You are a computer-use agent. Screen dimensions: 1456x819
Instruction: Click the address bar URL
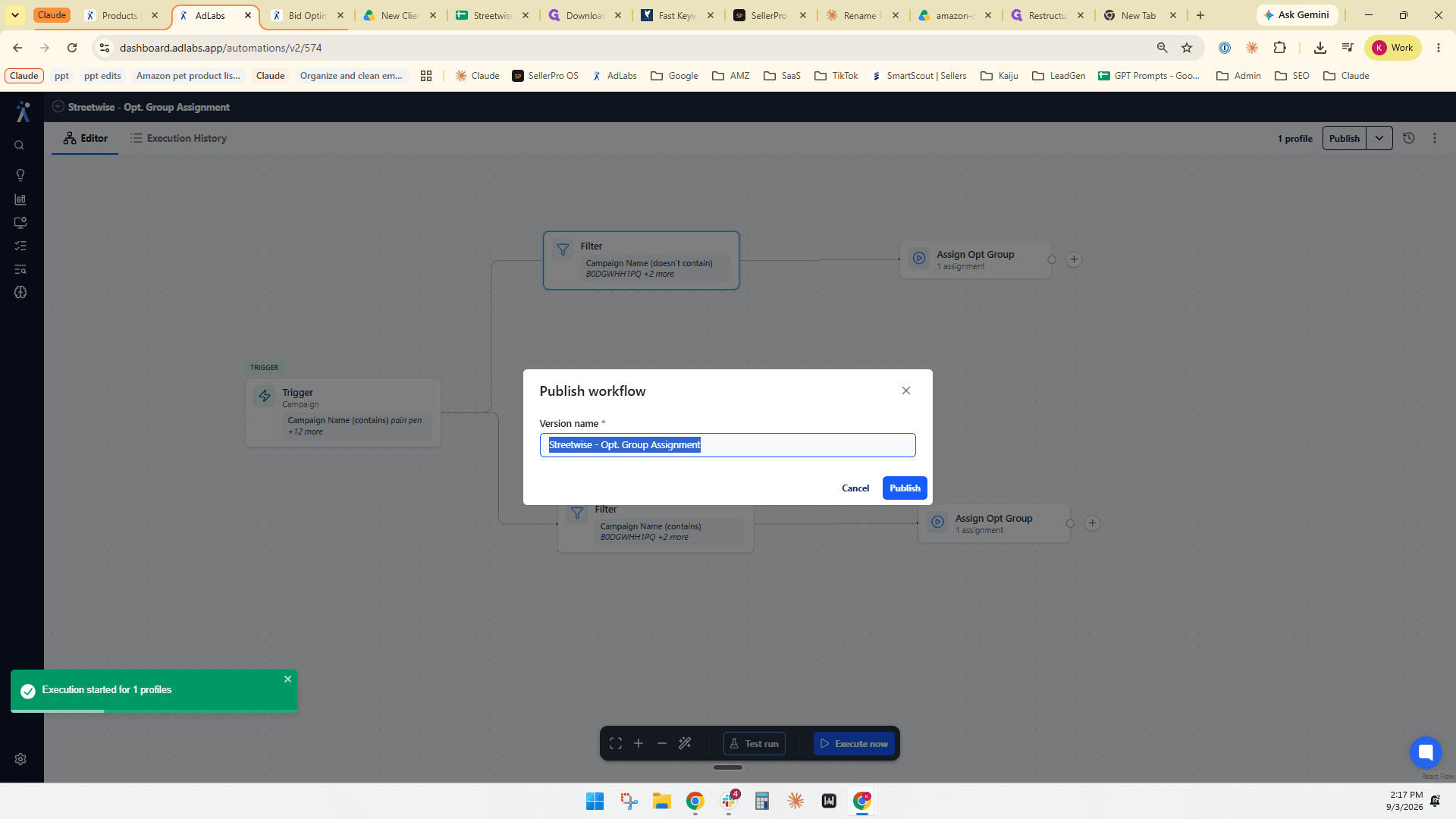coord(221,48)
